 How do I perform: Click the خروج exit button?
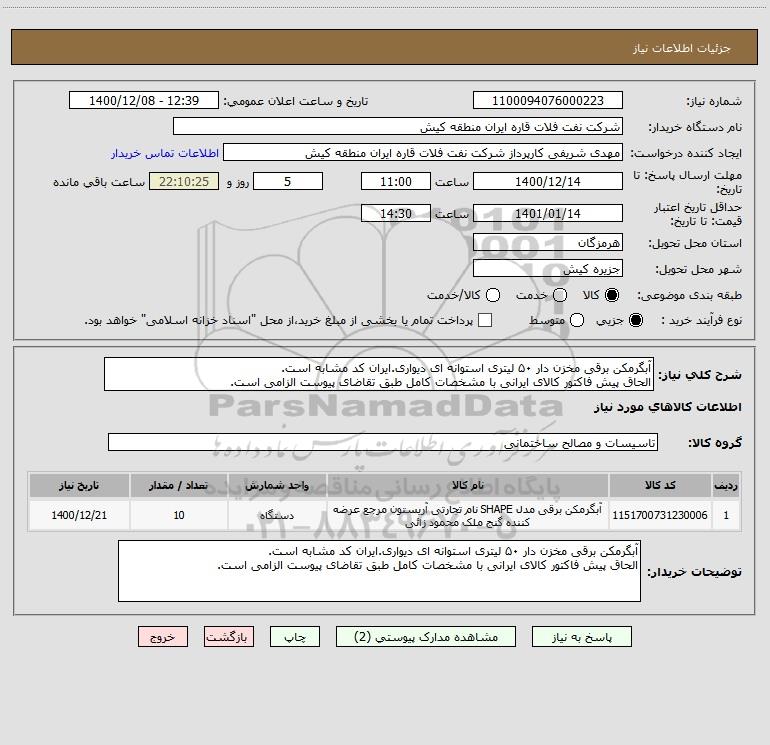point(163,637)
